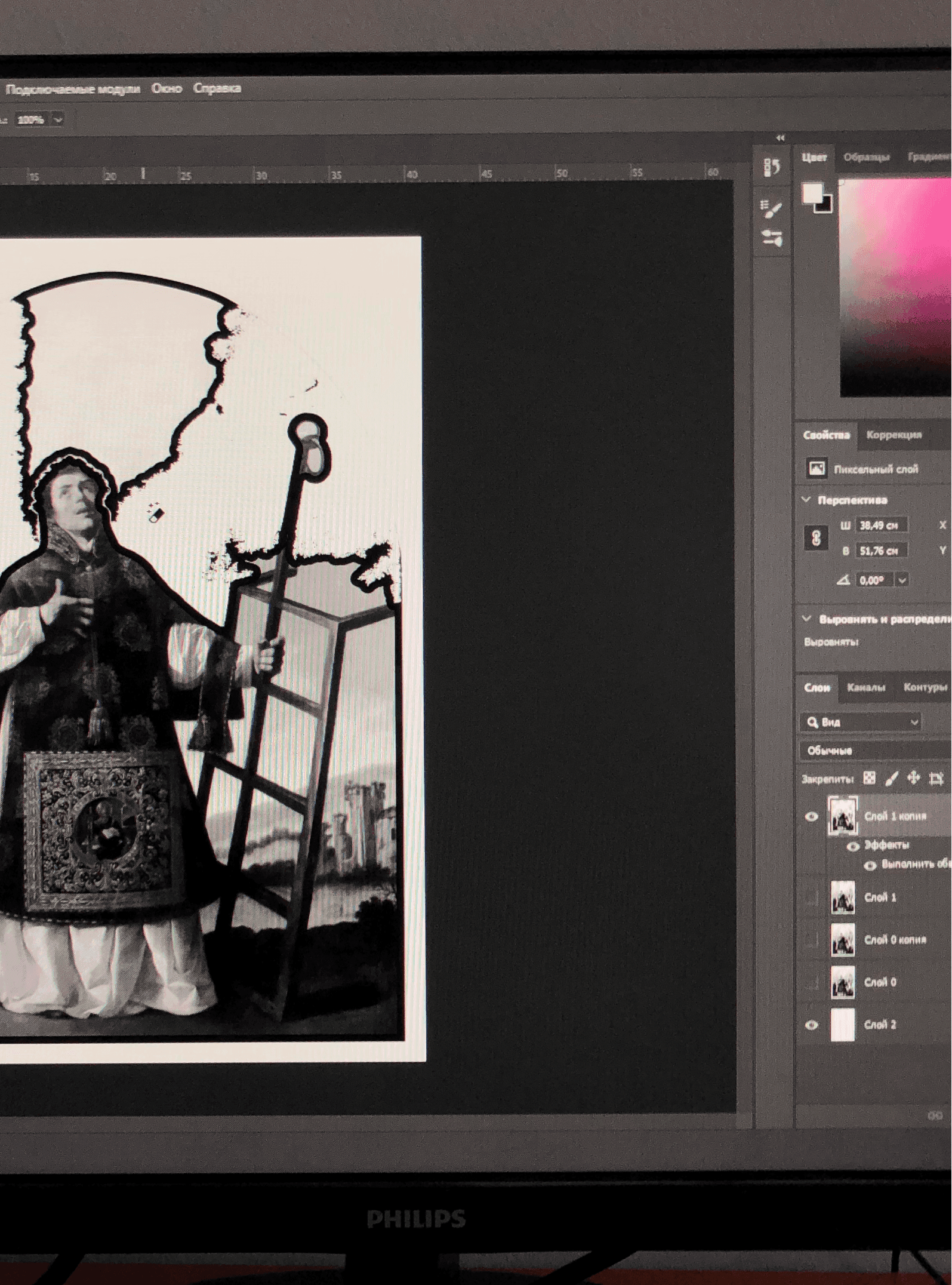Viewport: 952px width, 1285px height.
Task: Toggle visibility of Эффекты
Action: [x=853, y=846]
